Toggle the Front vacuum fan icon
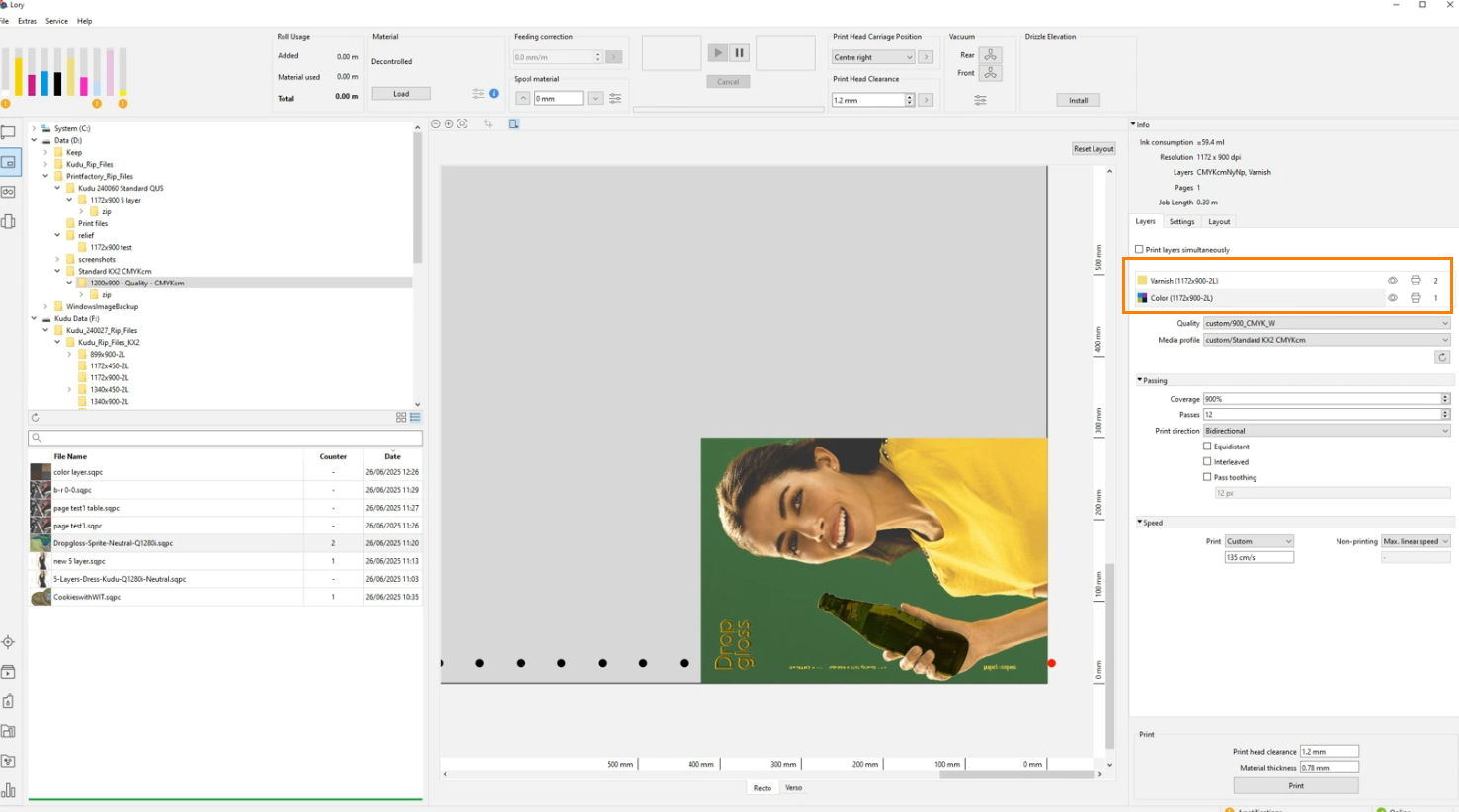Viewport: 1459px width, 812px height. point(990,73)
